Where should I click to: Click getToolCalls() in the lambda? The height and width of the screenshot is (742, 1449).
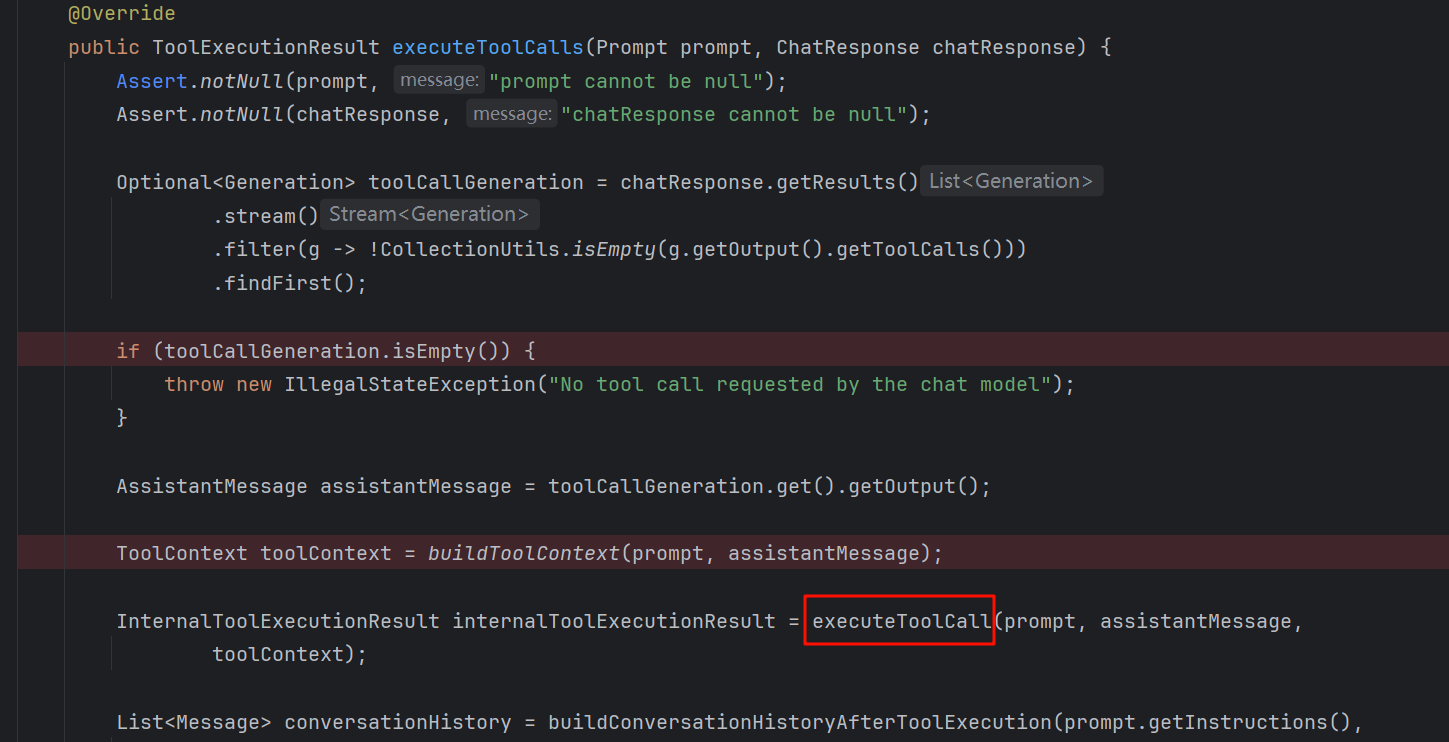tap(914, 249)
